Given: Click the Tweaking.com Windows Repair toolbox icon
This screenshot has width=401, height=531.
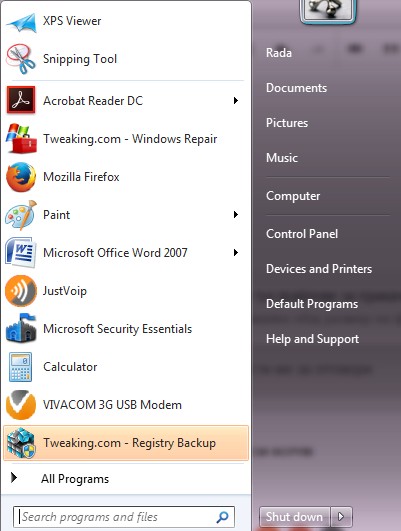Looking at the screenshot, I should click(x=21, y=139).
